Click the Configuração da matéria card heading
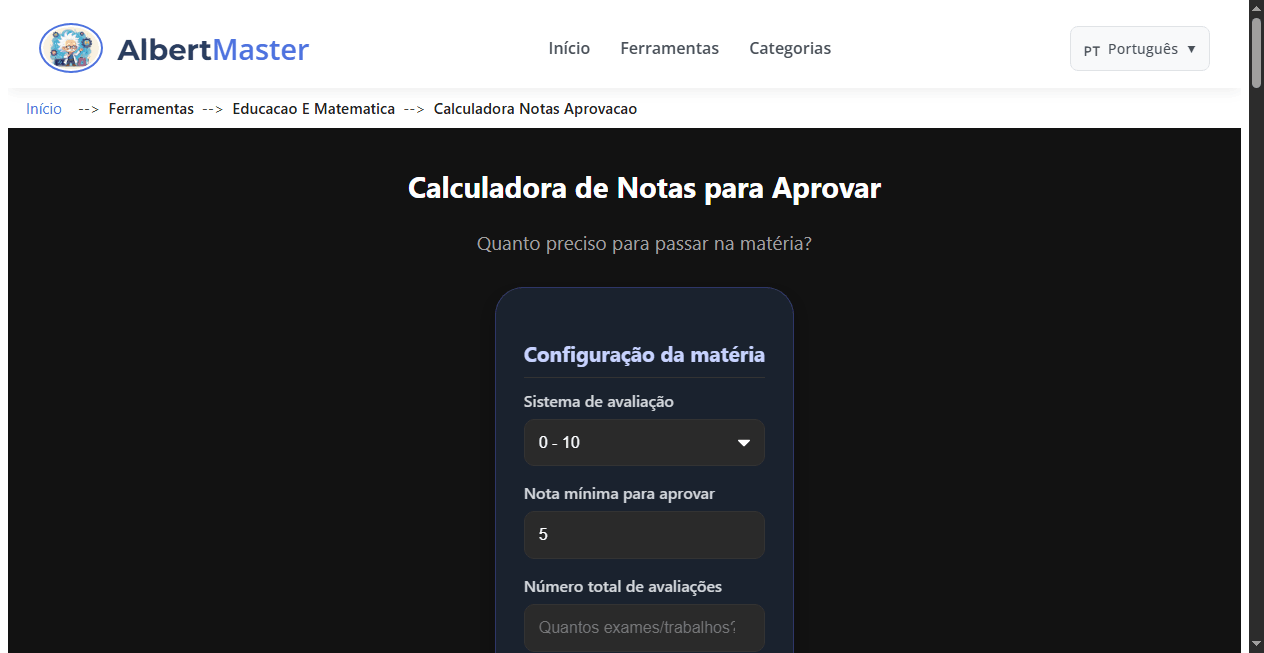 [x=644, y=354]
